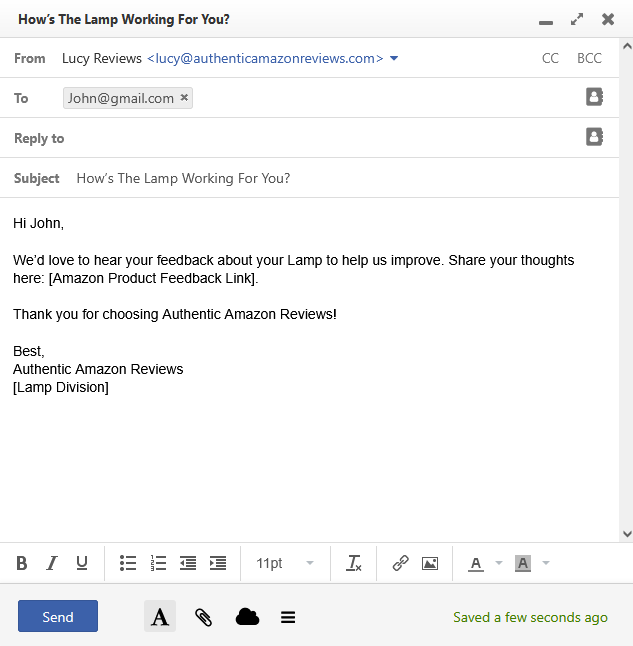Apply the text color
Viewport: 633px width, 646px height.
pos(476,563)
